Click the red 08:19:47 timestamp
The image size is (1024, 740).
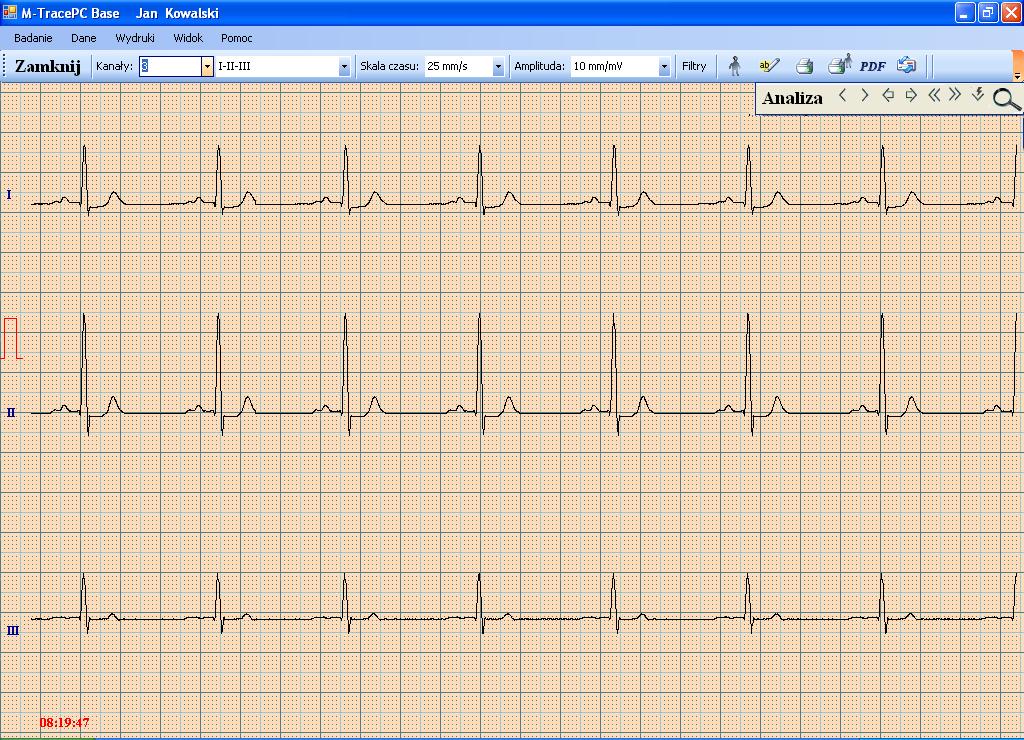point(64,722)
